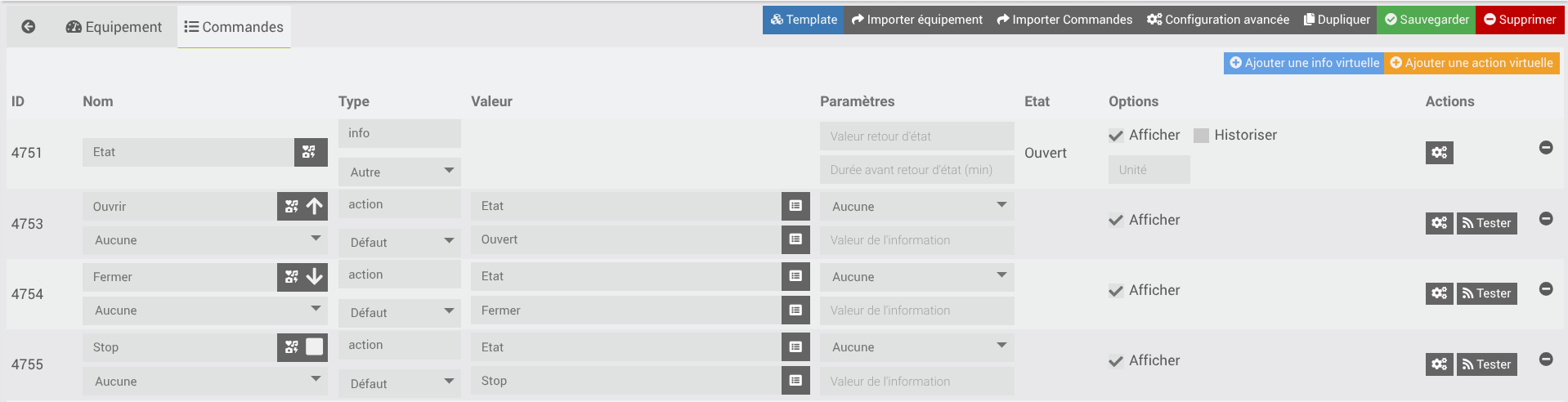This screenshot has height=402, width=1568.
Task: Toggle Afficher checkbox on the Etat row
Action: tap(1116, 136)
